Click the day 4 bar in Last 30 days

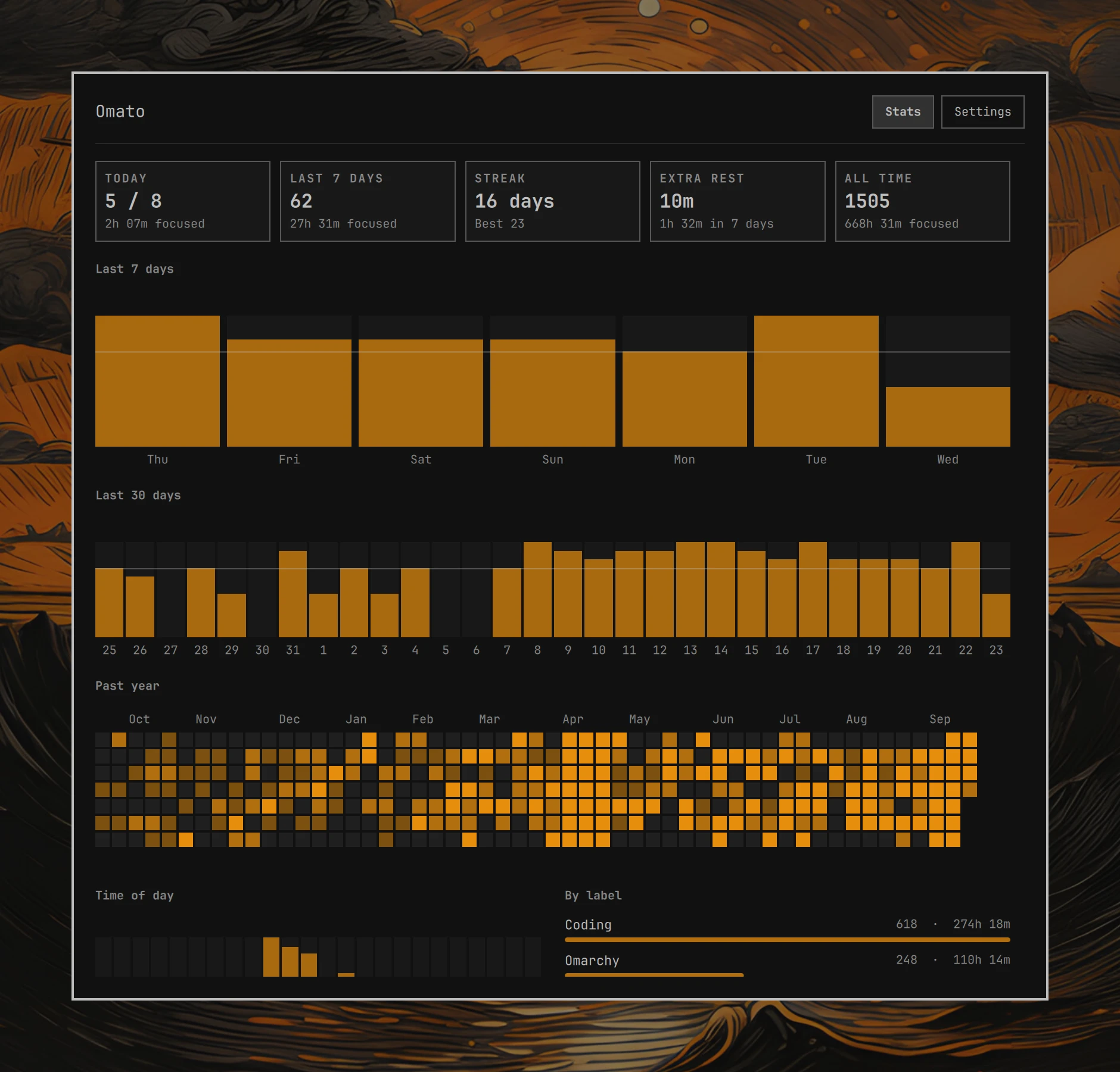415,603
